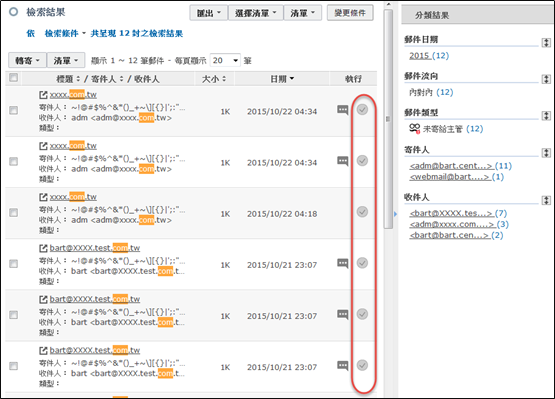
Task: Open the per-page count combo showing 20
Action: point(225,61)
